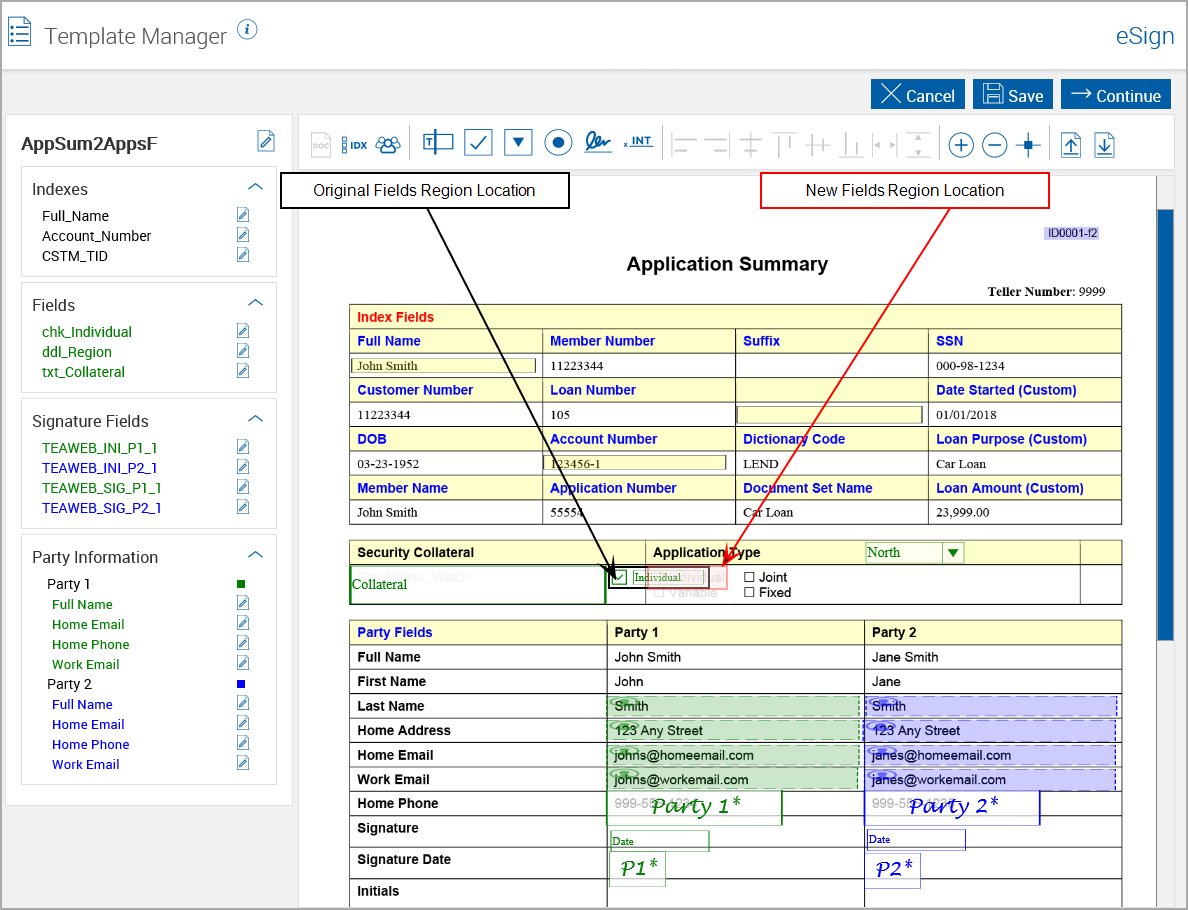Select TEAWEB_INI_P1_1 signature field
Image resolution: width=1188 pixels, height=910 pixels.
99,448
